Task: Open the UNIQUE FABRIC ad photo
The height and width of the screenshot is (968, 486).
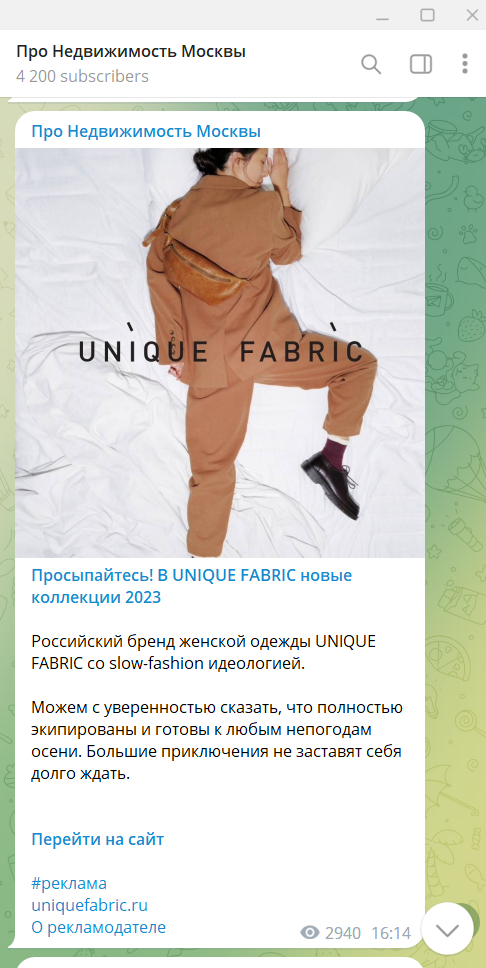Action: (220, 353)
